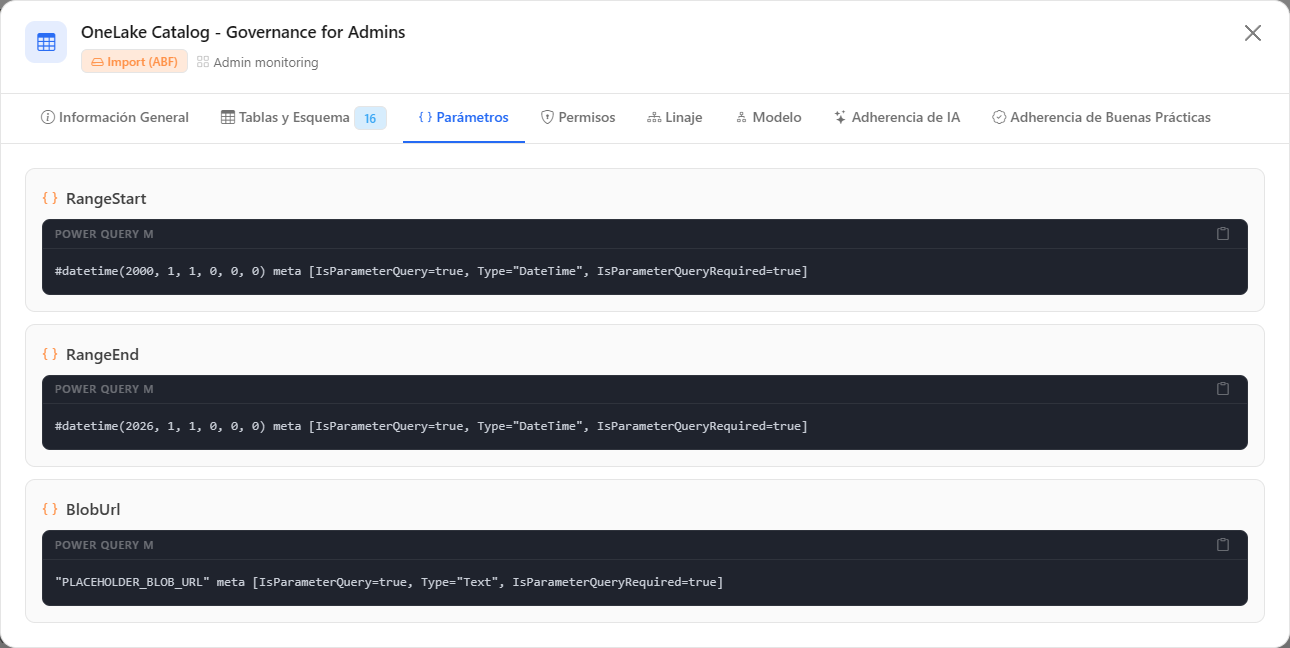The image size is (1290, 648).
Task: Click the dataset table icon in header
Action: [46, 42]
